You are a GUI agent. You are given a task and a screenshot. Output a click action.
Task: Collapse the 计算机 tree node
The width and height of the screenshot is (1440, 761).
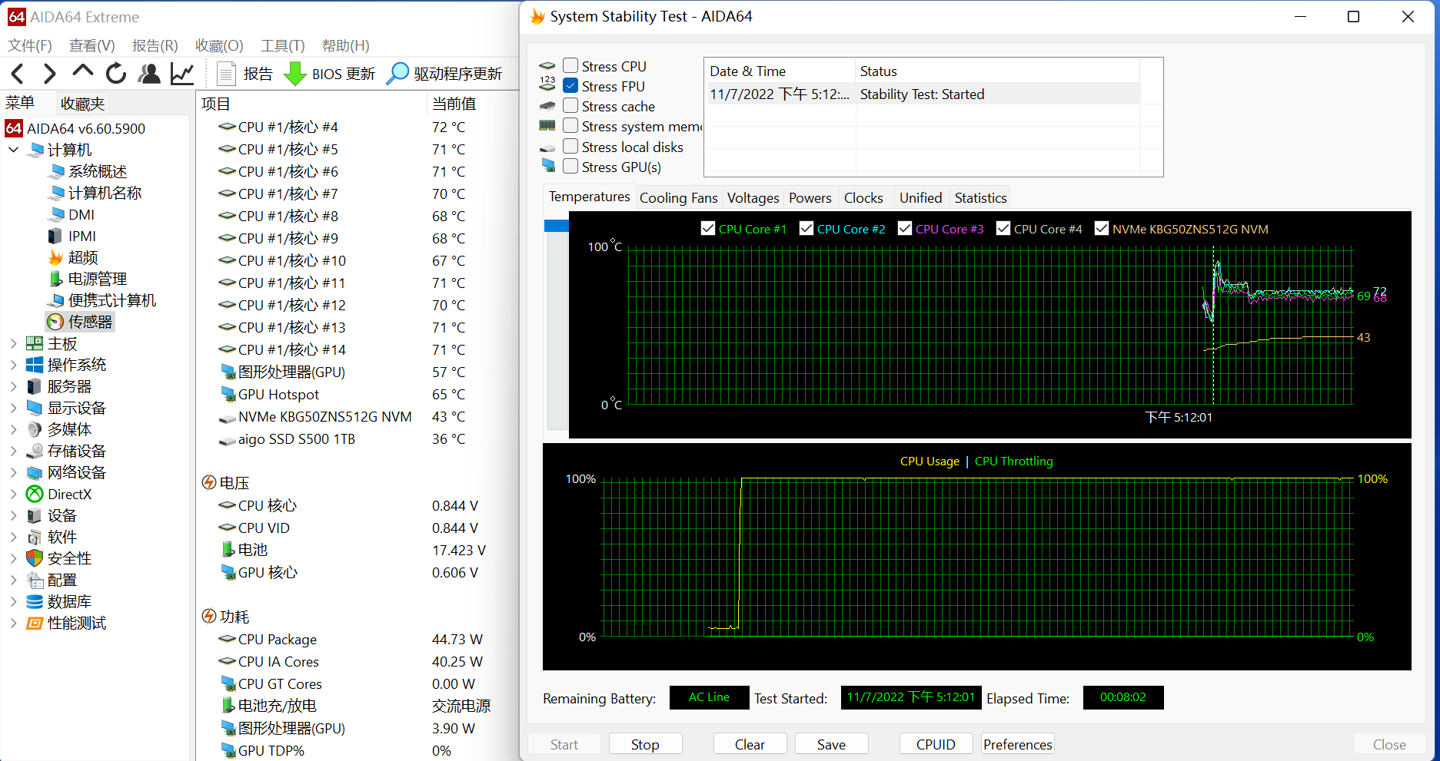coord(14,150)
